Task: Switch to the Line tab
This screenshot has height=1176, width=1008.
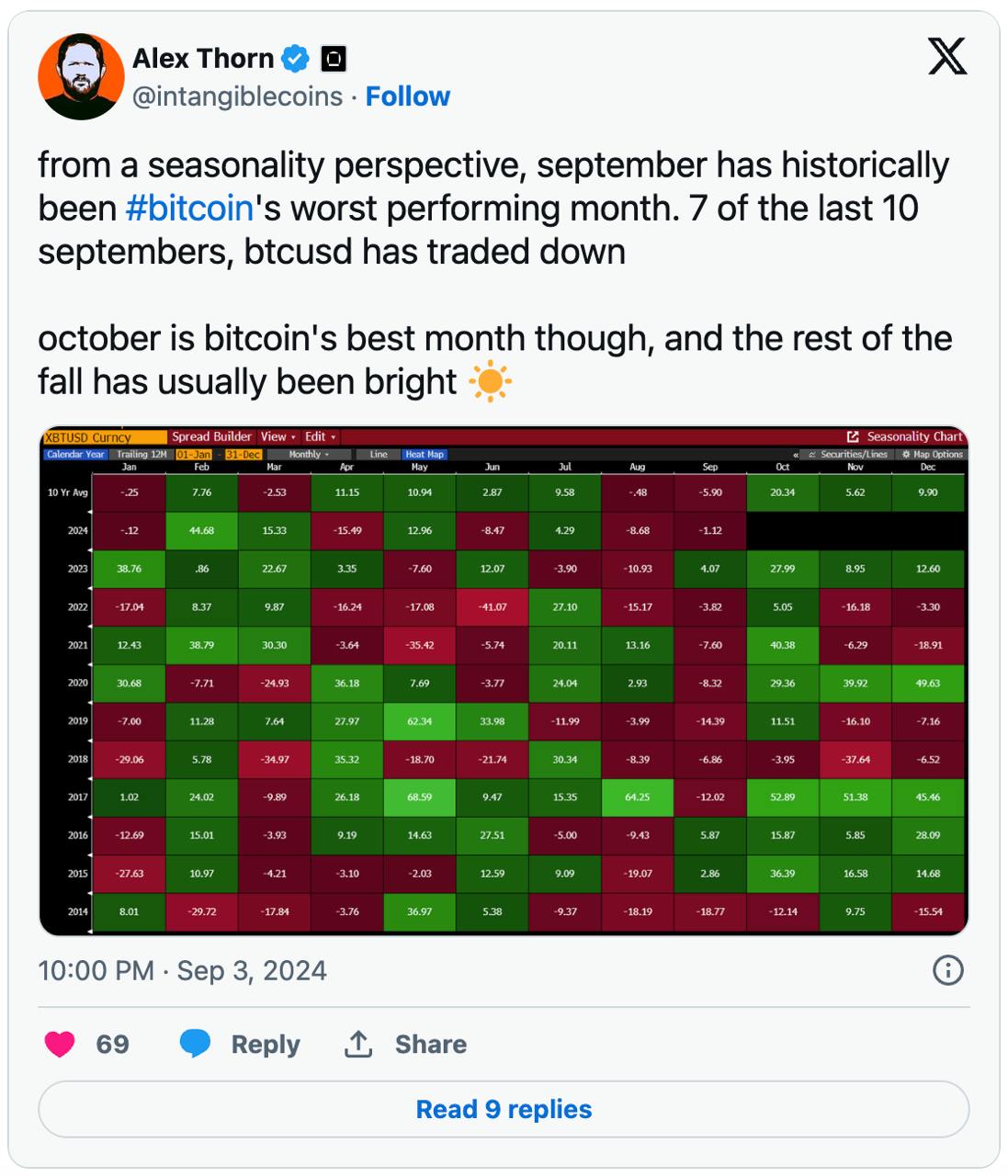Action: coord(379,455)
